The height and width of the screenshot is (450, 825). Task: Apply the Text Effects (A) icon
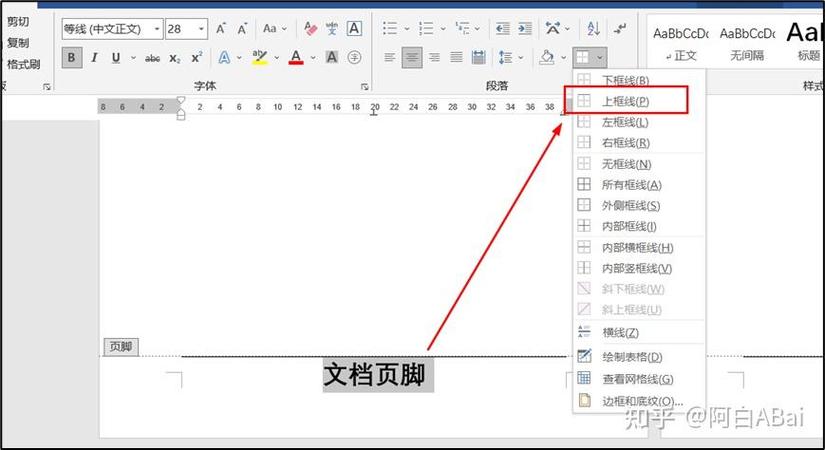pyautogui.click(x=224, y=57)
